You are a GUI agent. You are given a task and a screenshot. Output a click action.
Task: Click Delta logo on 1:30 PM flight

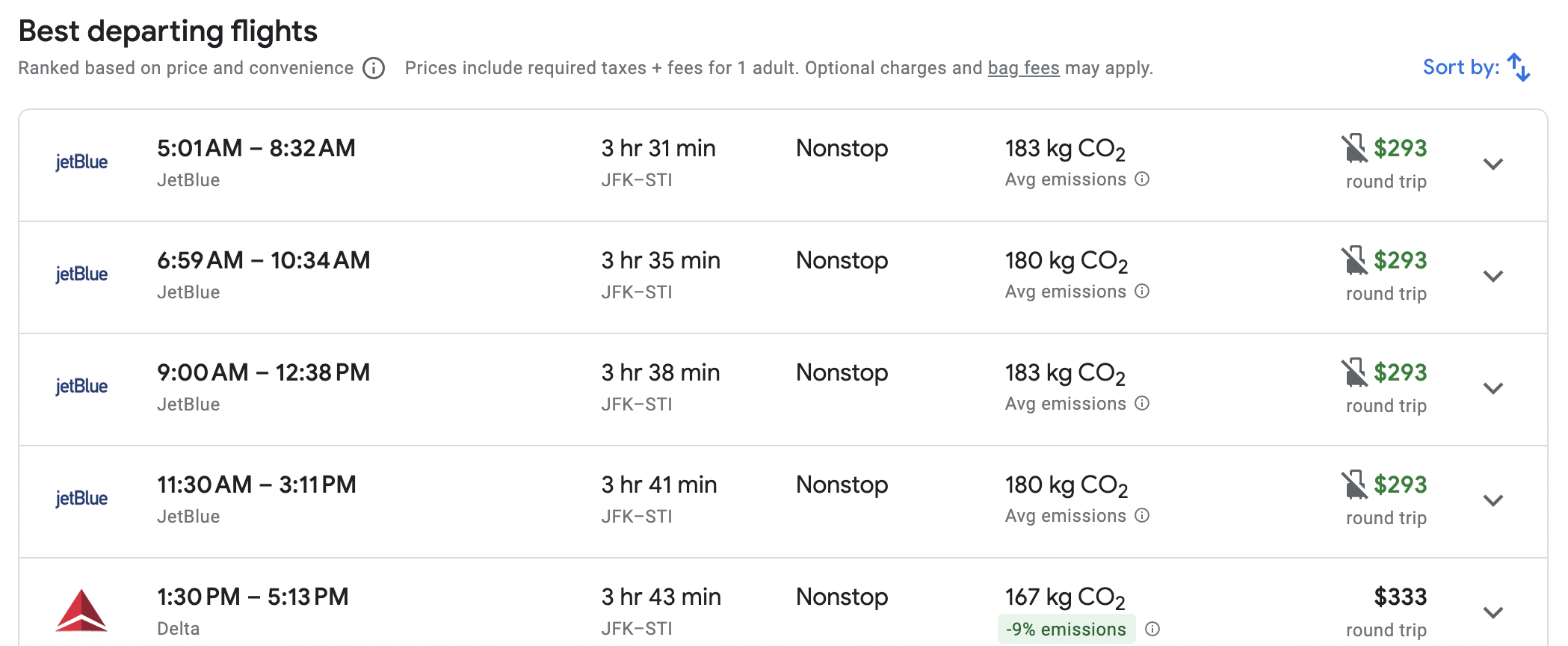[81, 611]
